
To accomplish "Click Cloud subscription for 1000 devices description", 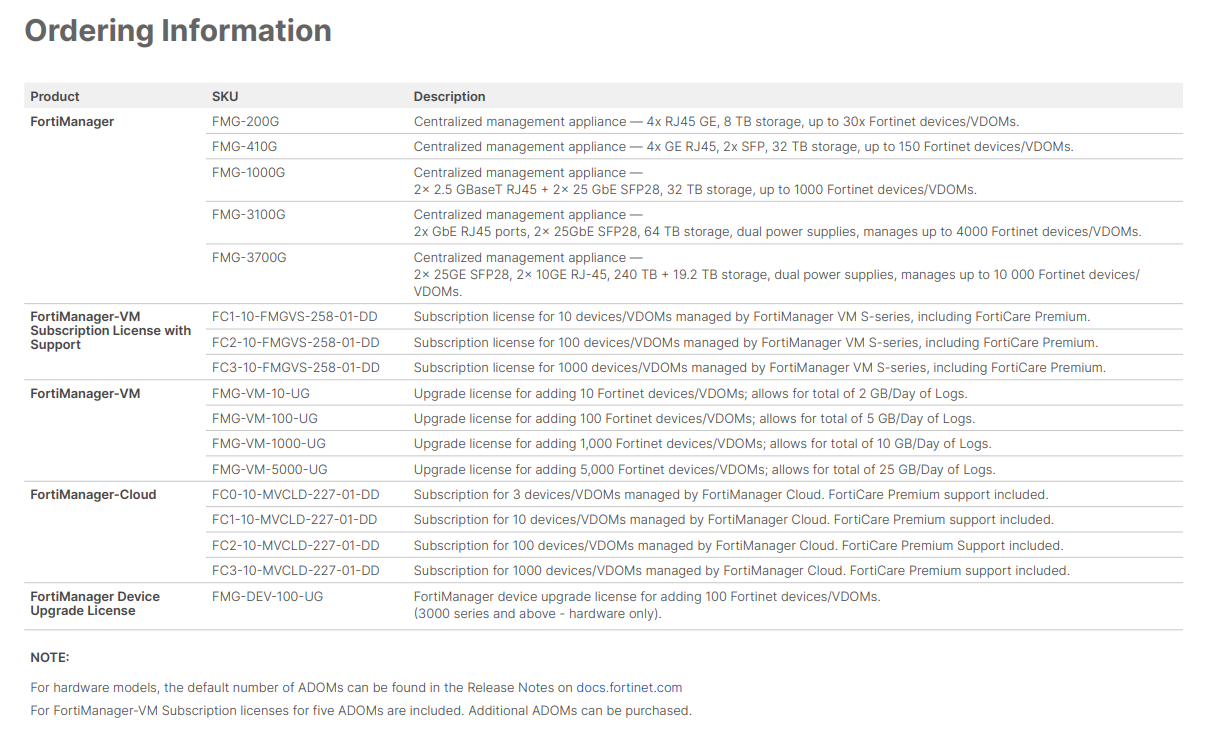I will (742, 570).
